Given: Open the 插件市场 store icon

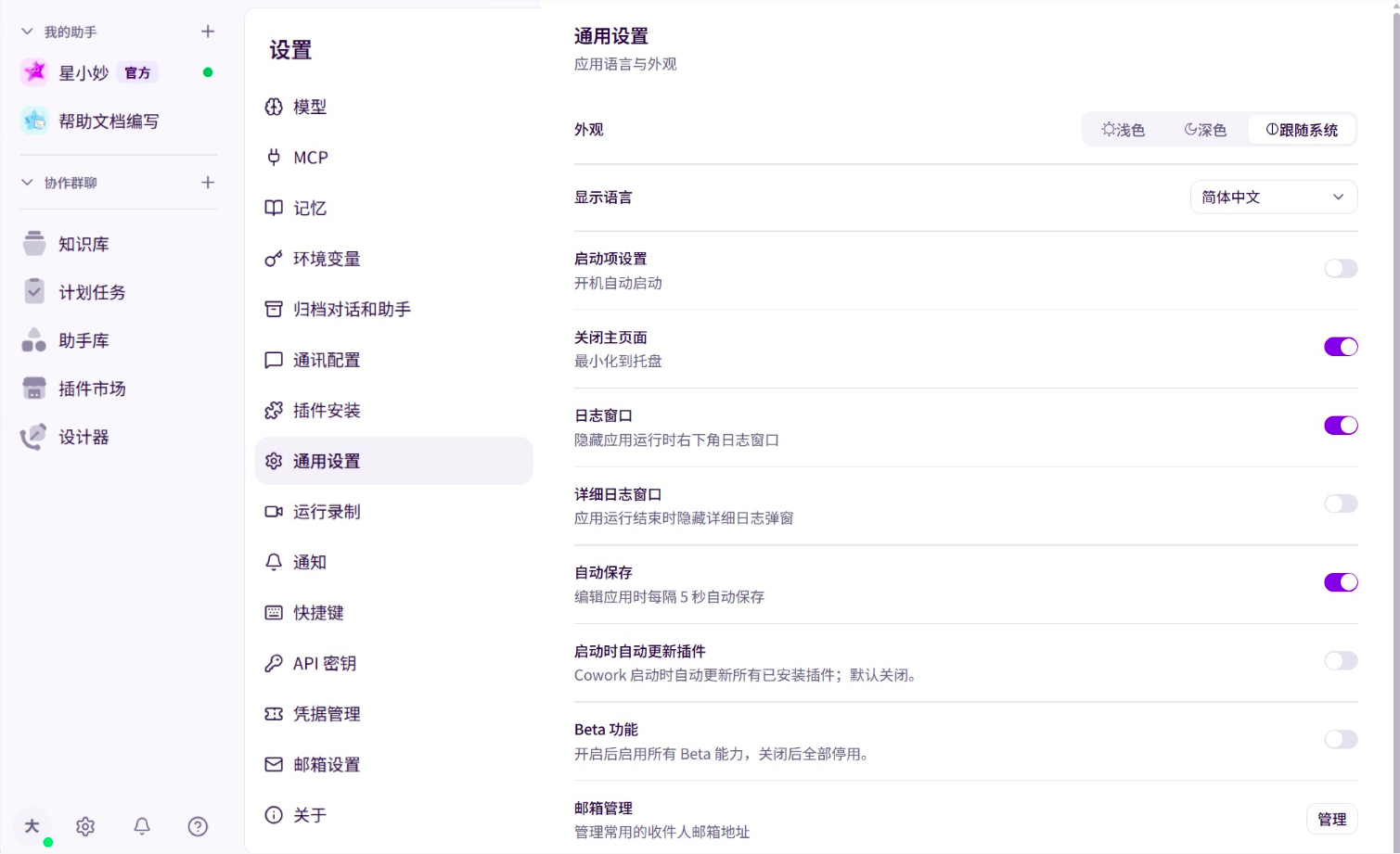Looking at the screenshot, I should 34,389.
